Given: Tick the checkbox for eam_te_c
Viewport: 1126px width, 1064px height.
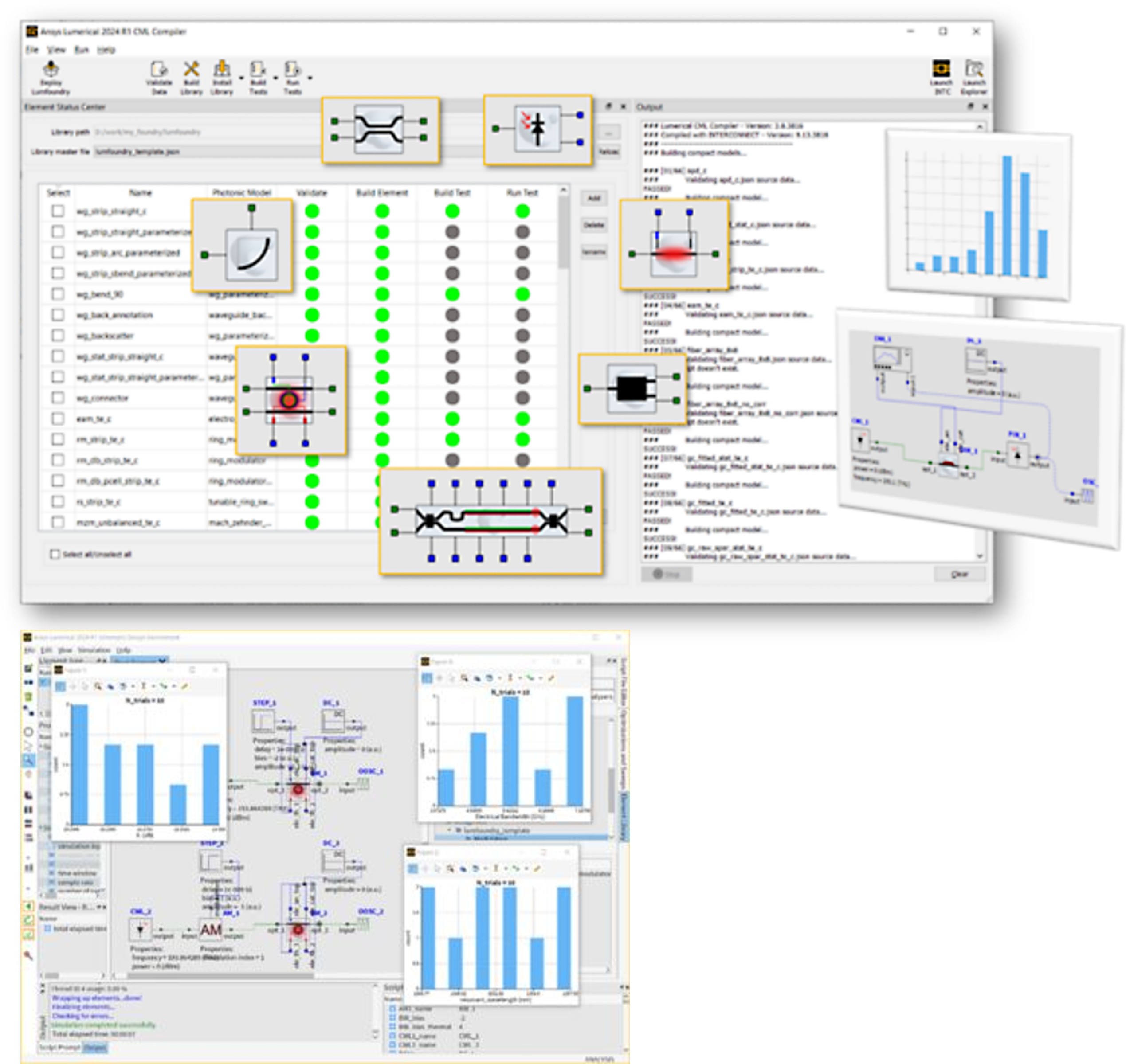Looking at the screenshot, I should (58, 419).
